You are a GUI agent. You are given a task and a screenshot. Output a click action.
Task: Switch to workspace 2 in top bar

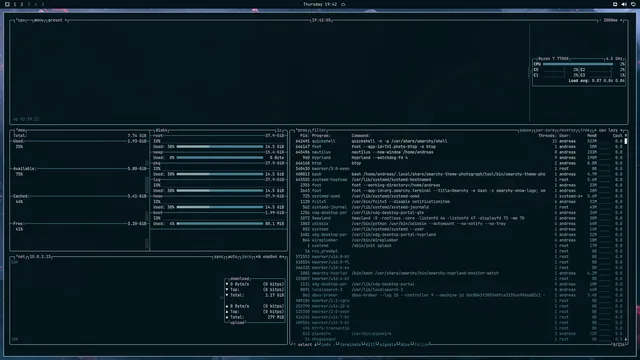point(22,4)
